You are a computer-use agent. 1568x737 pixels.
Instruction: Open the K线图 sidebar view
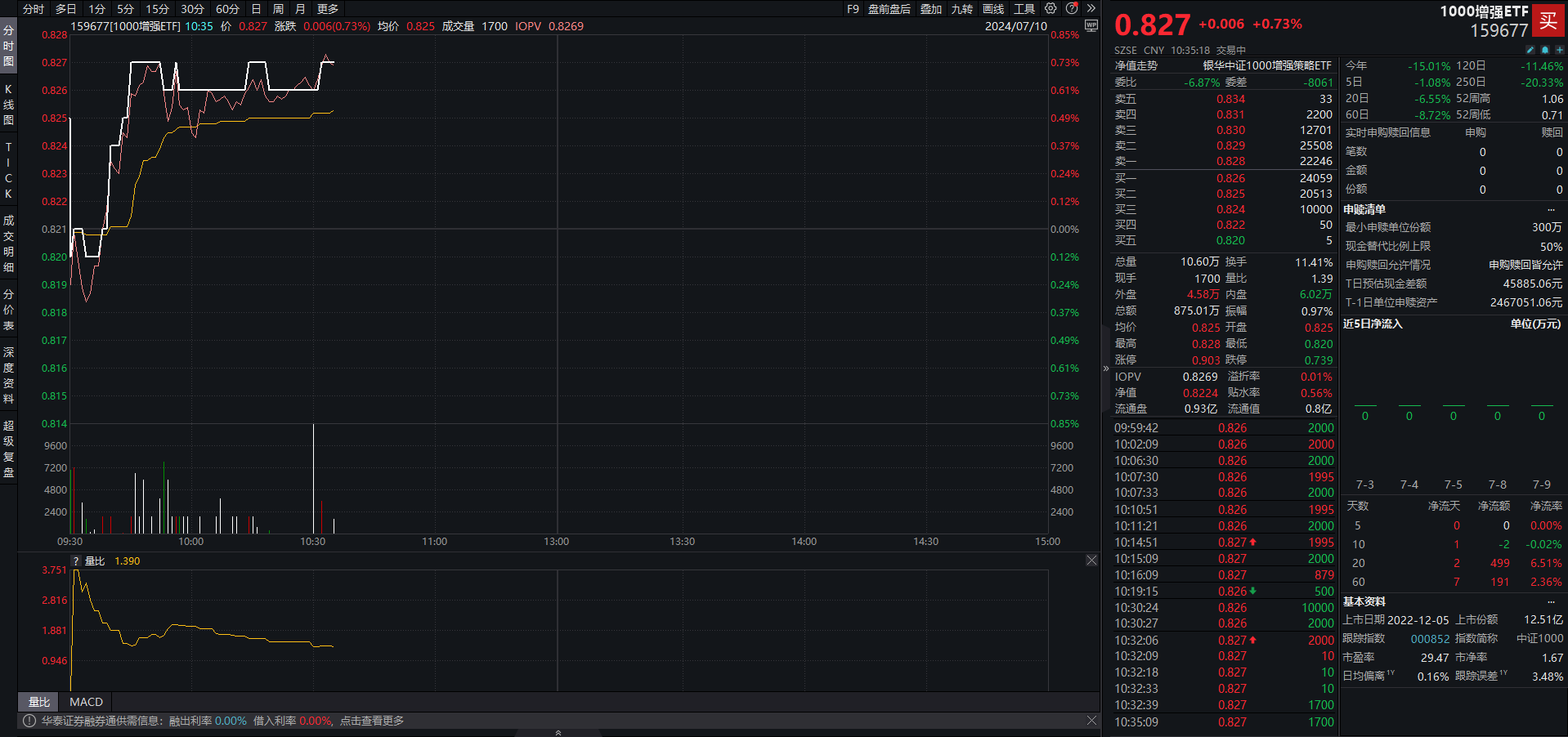pyautogui.click(x=8, y=105)
